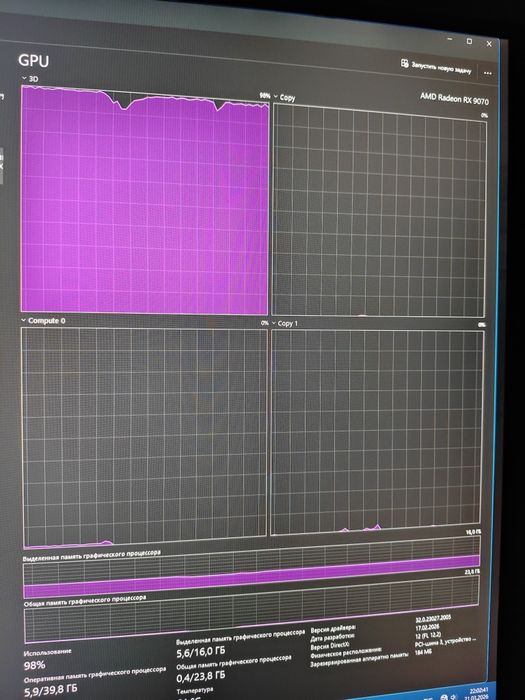Click the Дата разработки label

tap(333, 637)
